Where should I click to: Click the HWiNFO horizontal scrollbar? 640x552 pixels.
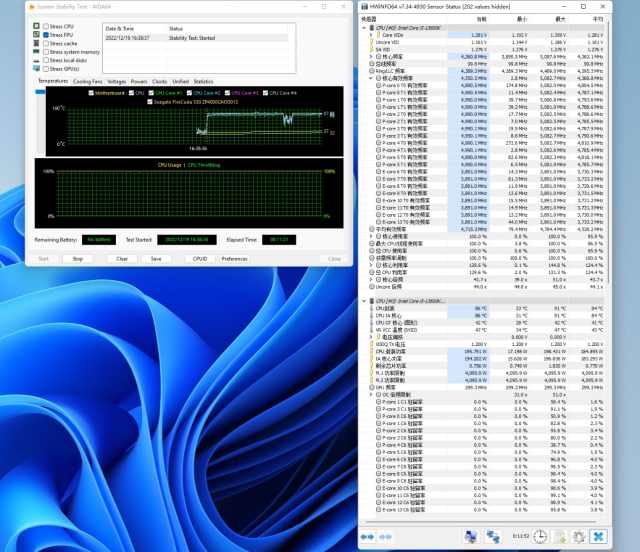(x=481, y=521)
